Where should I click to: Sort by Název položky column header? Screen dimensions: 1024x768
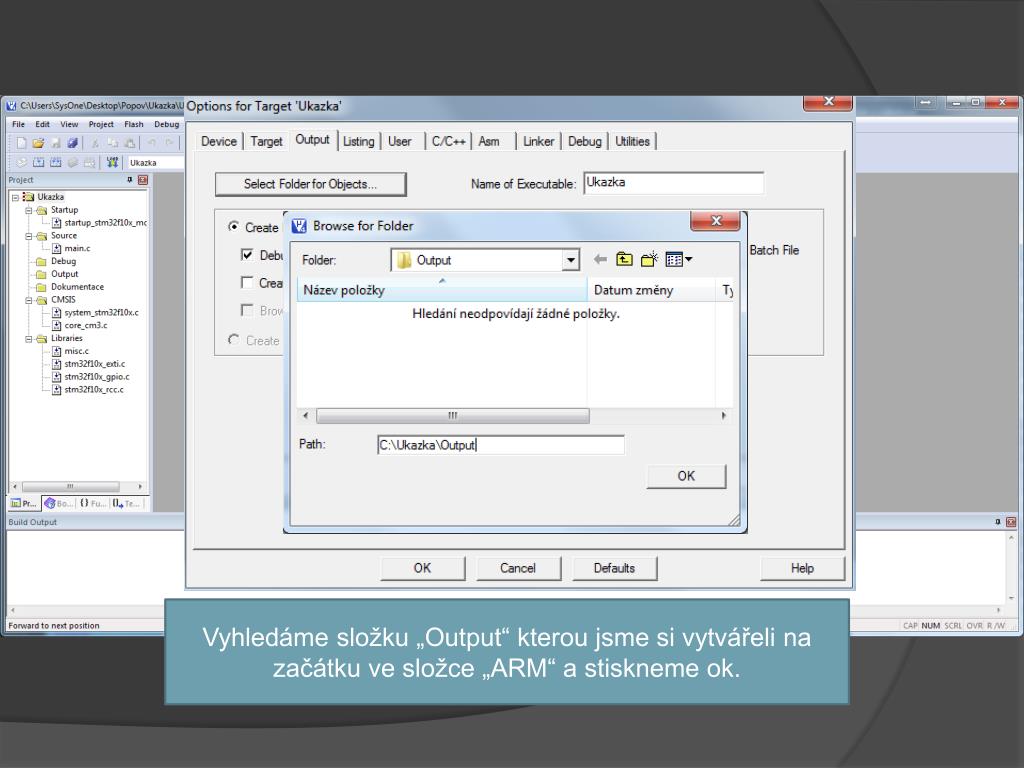pos(442,290)
